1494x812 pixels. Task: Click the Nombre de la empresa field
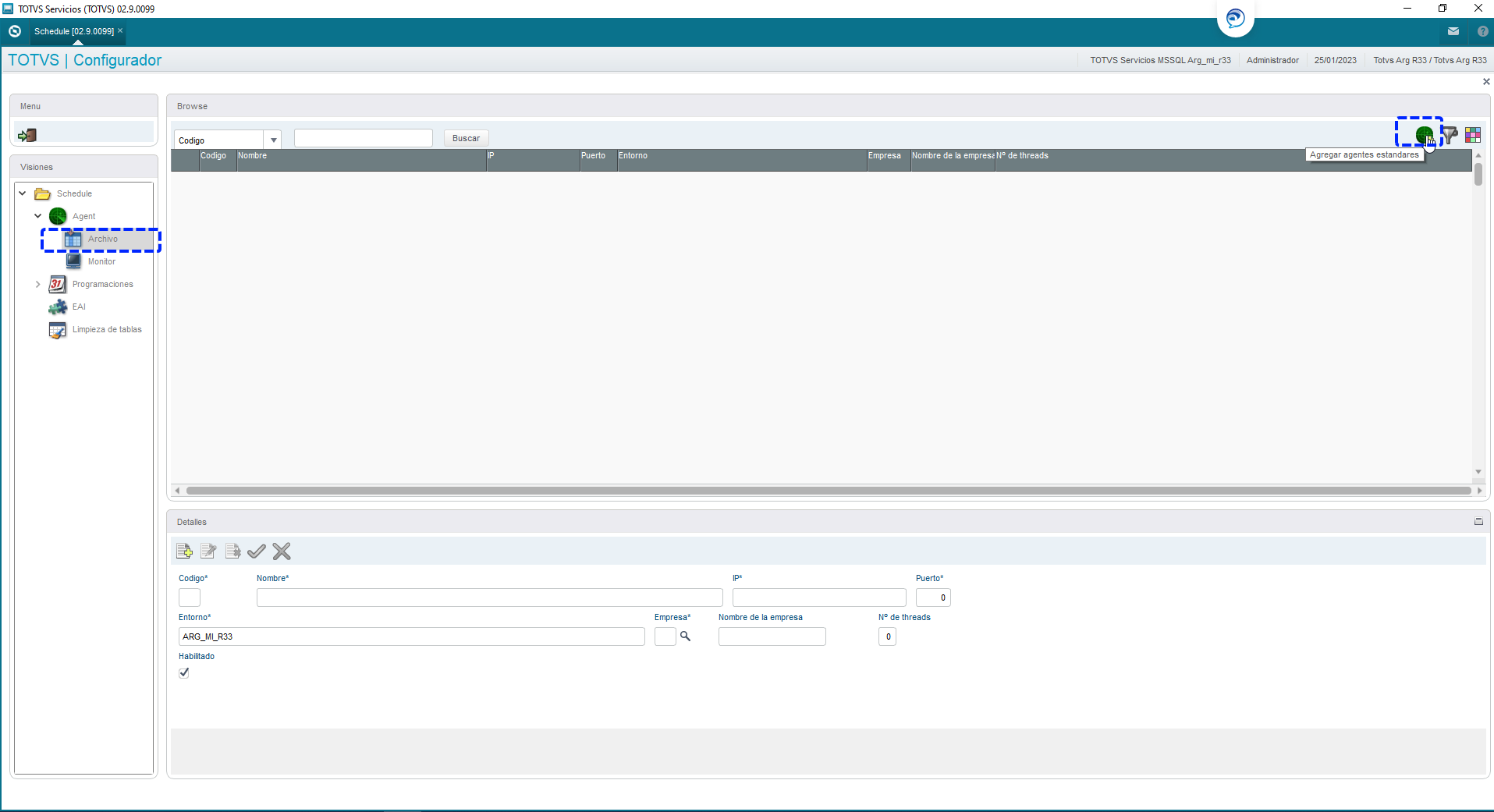click(772, 636)
